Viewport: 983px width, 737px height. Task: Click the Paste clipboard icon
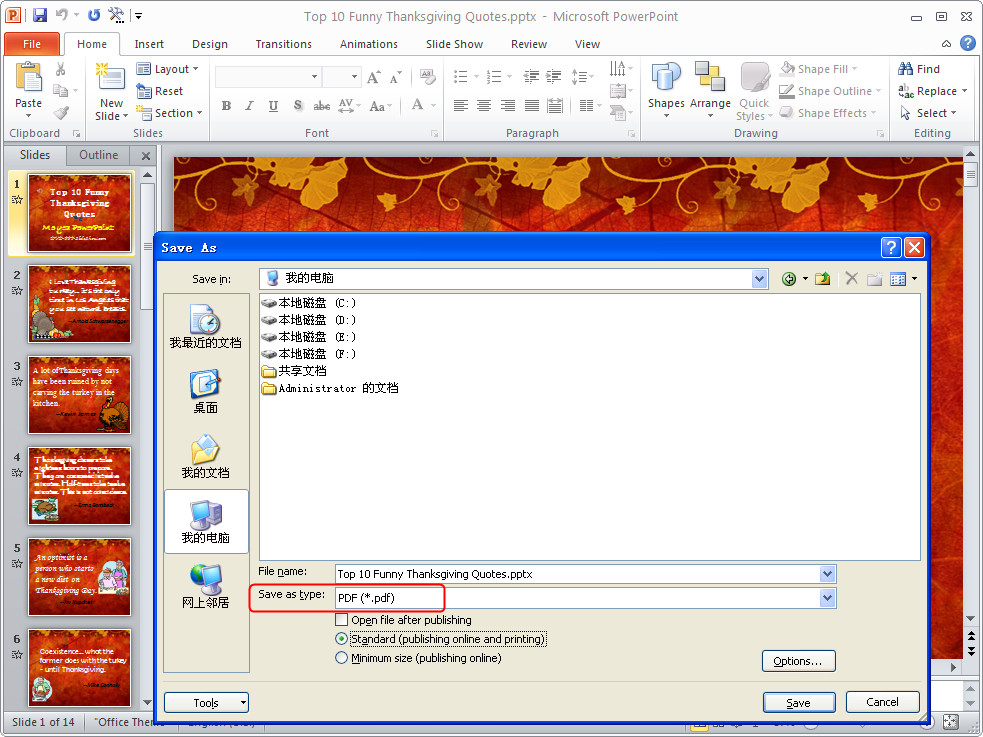(28, 77)
